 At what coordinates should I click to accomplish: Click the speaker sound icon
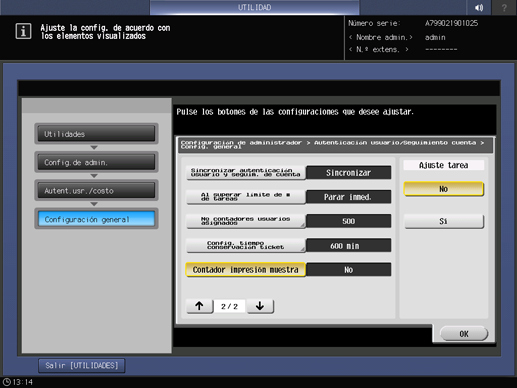pos(479,7)
